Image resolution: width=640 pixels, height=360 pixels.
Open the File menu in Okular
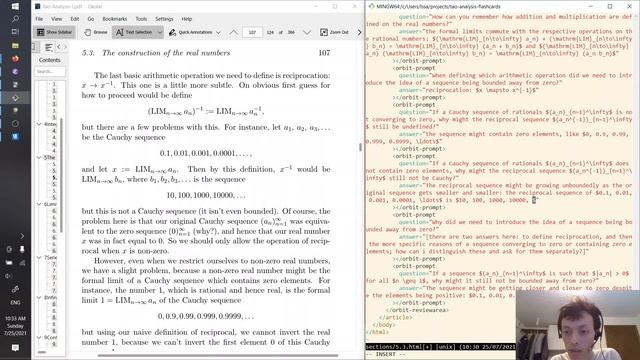click(39, 19)
